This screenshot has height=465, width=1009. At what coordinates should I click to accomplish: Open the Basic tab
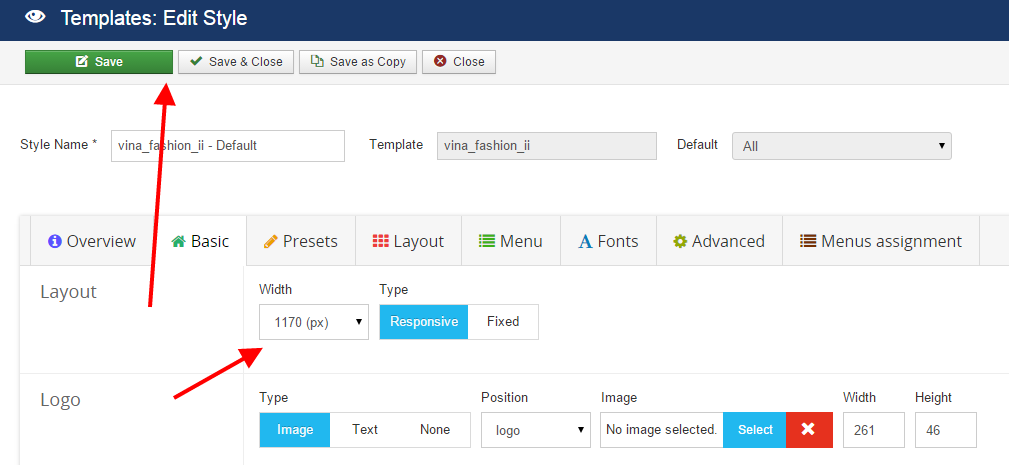[201, 241]
